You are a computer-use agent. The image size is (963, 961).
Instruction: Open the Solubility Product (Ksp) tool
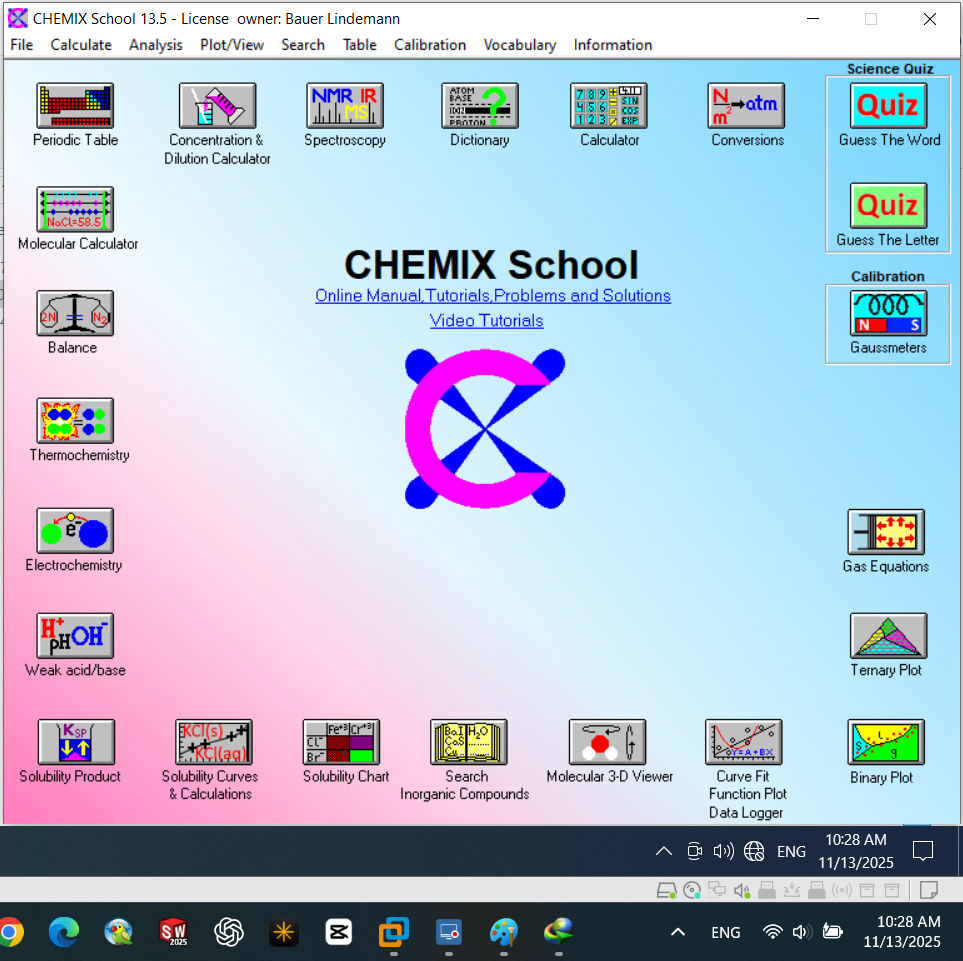[x=76, y=742]
